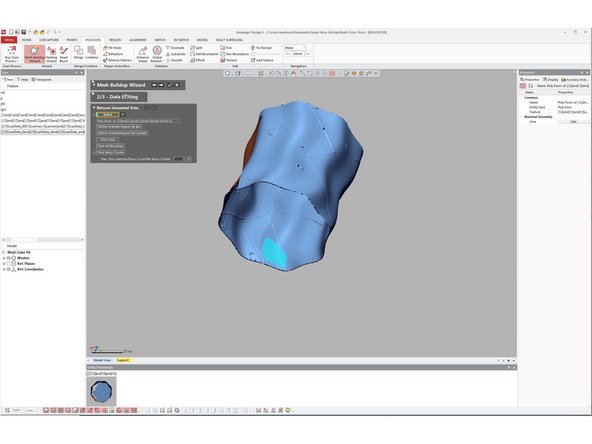Select the Decimate tool
Viewport: 592px width, 444px height.
(x=175, y=48)
